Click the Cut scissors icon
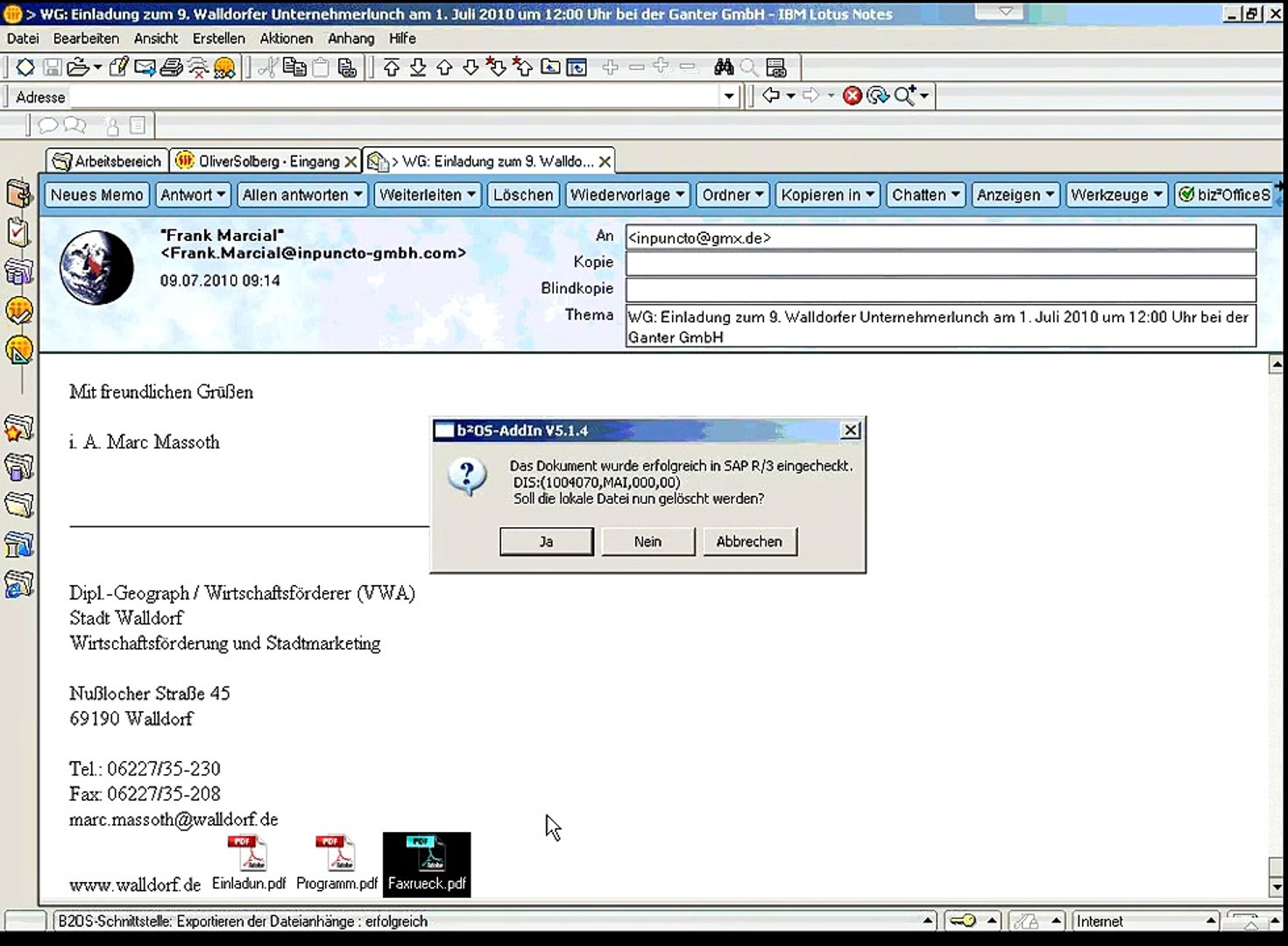Screen dimensions: 1288x946 point(268,67)
